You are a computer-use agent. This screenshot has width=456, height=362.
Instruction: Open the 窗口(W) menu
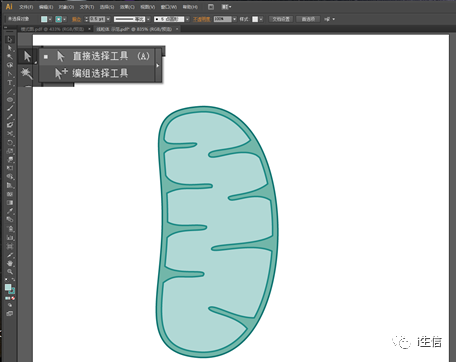point(169,7)
